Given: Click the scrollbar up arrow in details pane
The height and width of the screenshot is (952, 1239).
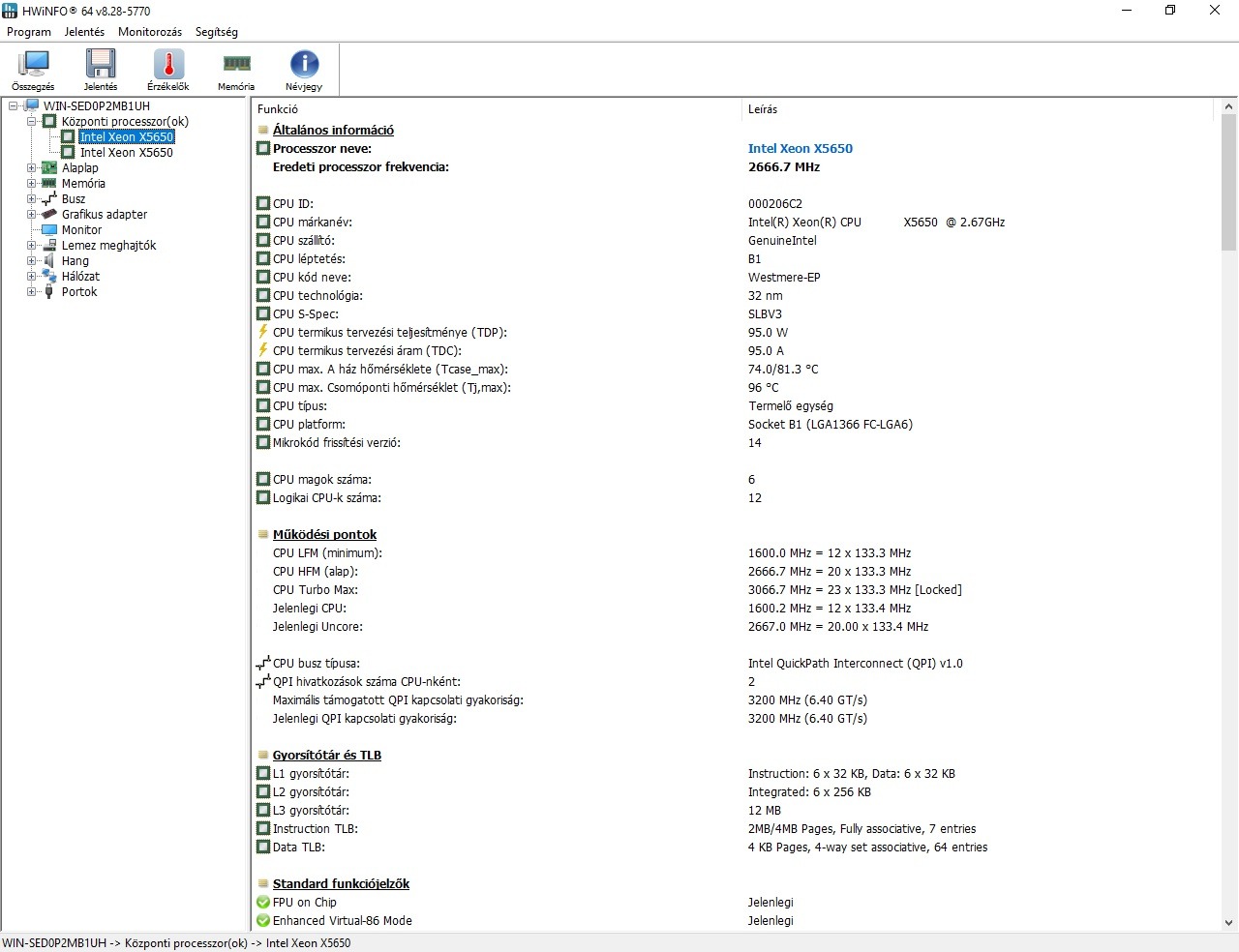Looking at the screenshot, I should pyautogui.click(x=1229, y=106).
